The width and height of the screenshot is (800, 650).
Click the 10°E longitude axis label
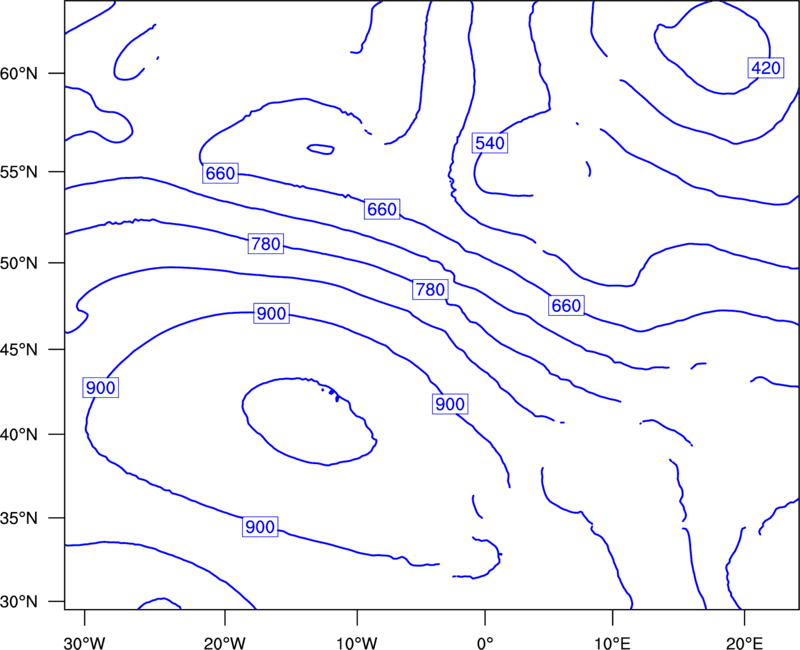612,643
